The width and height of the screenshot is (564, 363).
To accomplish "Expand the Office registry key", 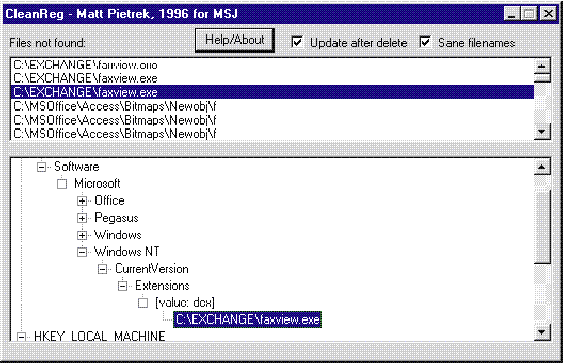I will [x=82, y=201].
